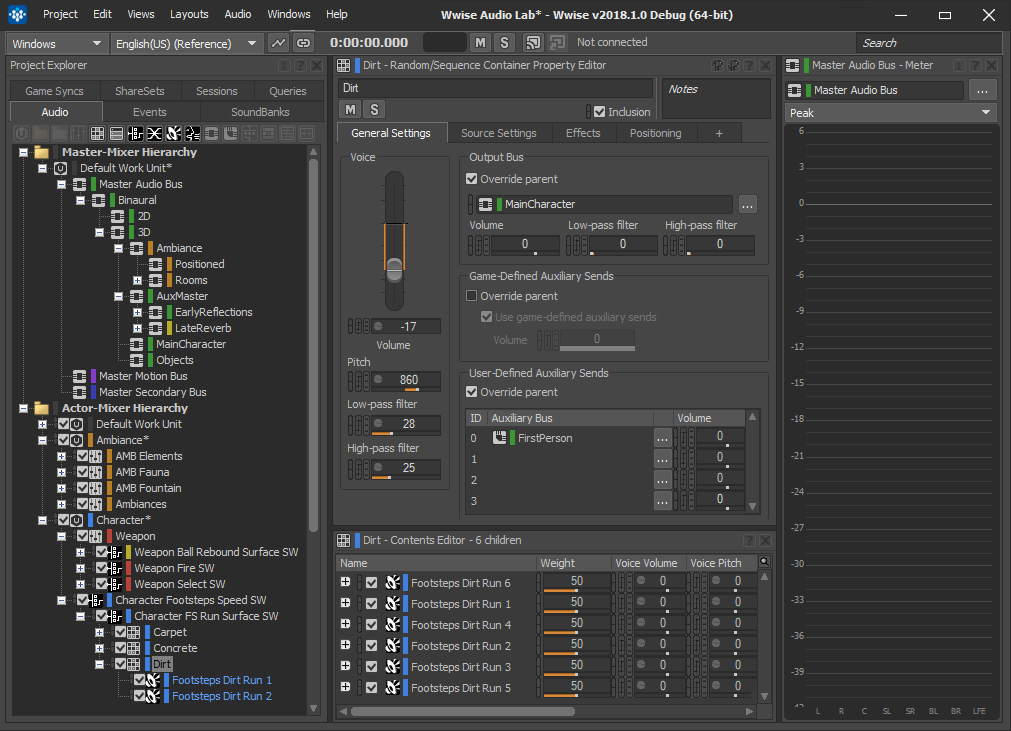Uncheck Override parent under User-Defined Auxiliary Sends
The height and width of the screenshot is (731, 1011).
(x=472, y=392)
